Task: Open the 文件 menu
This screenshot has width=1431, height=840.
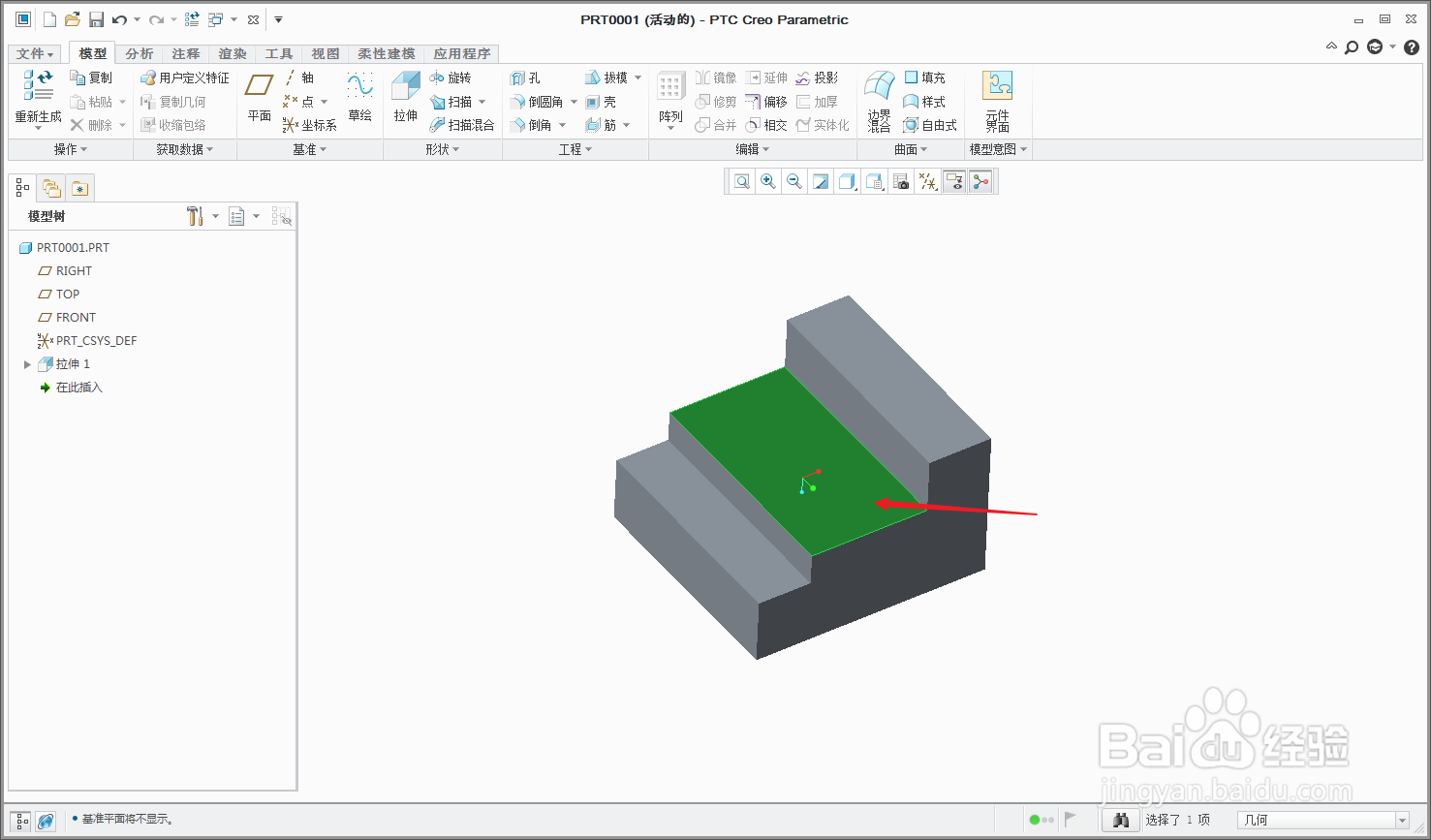Action: (36, 53)
